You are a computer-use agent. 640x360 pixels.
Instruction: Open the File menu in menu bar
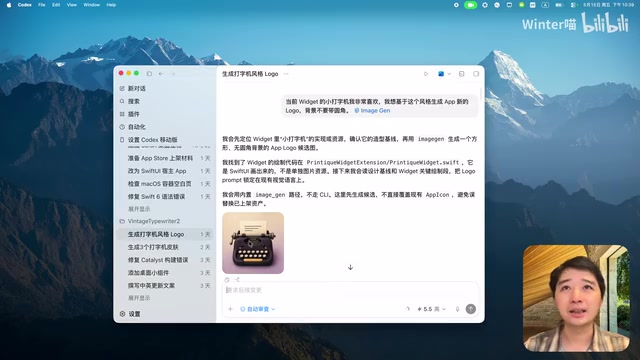(42, 5)
